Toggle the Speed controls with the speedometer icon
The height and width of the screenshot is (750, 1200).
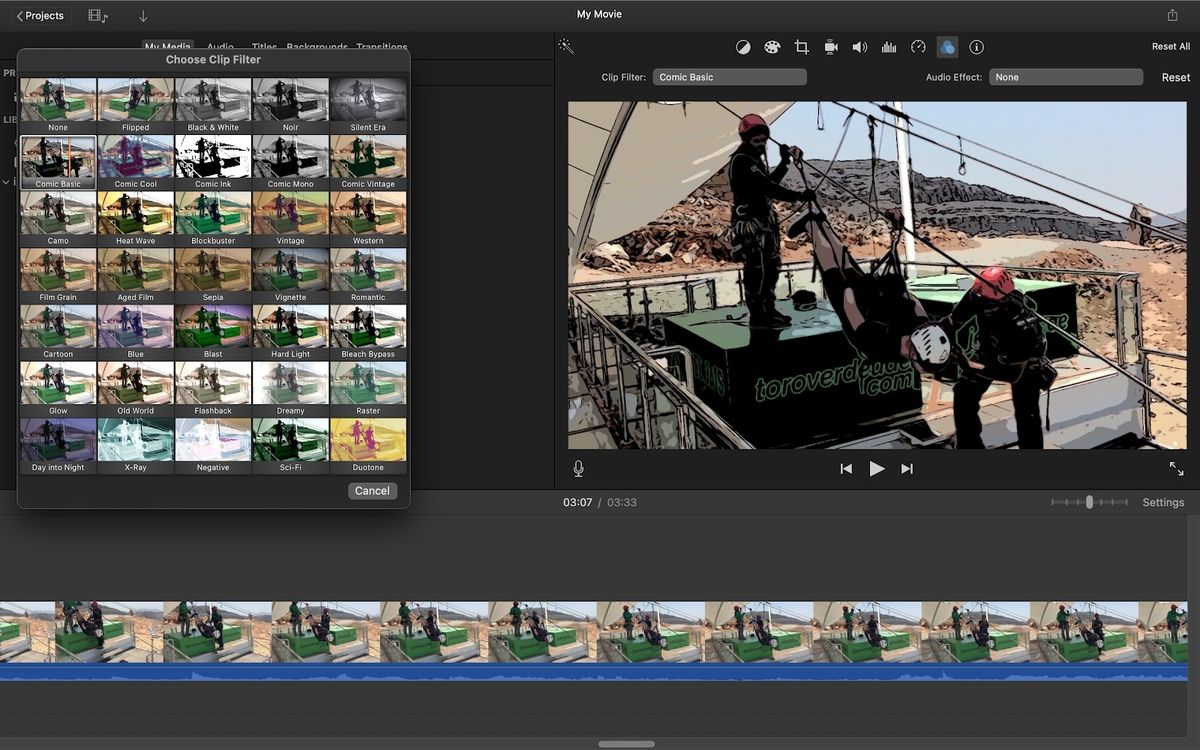[917, 46]
